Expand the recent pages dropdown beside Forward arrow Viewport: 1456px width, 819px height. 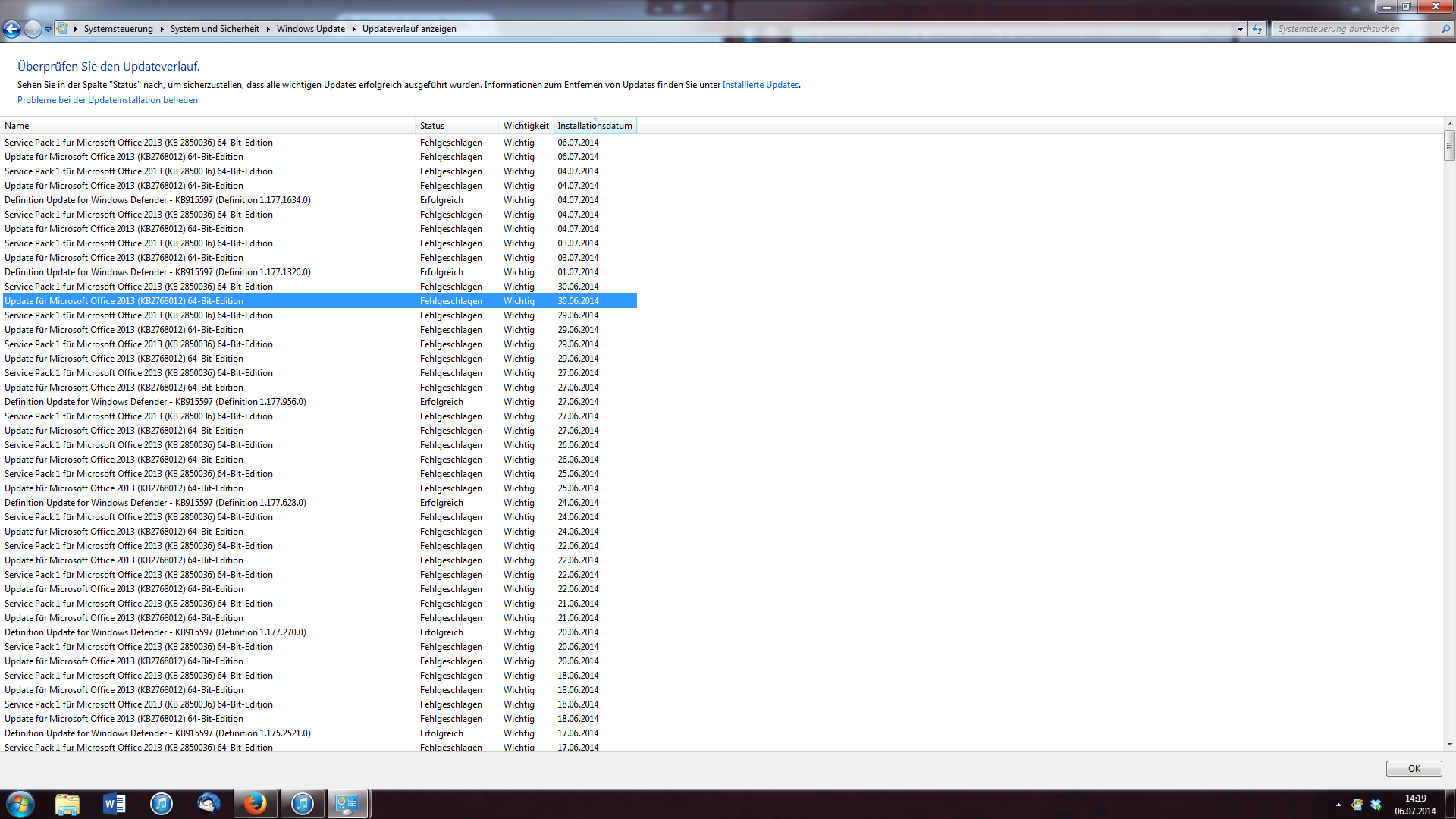48,29
